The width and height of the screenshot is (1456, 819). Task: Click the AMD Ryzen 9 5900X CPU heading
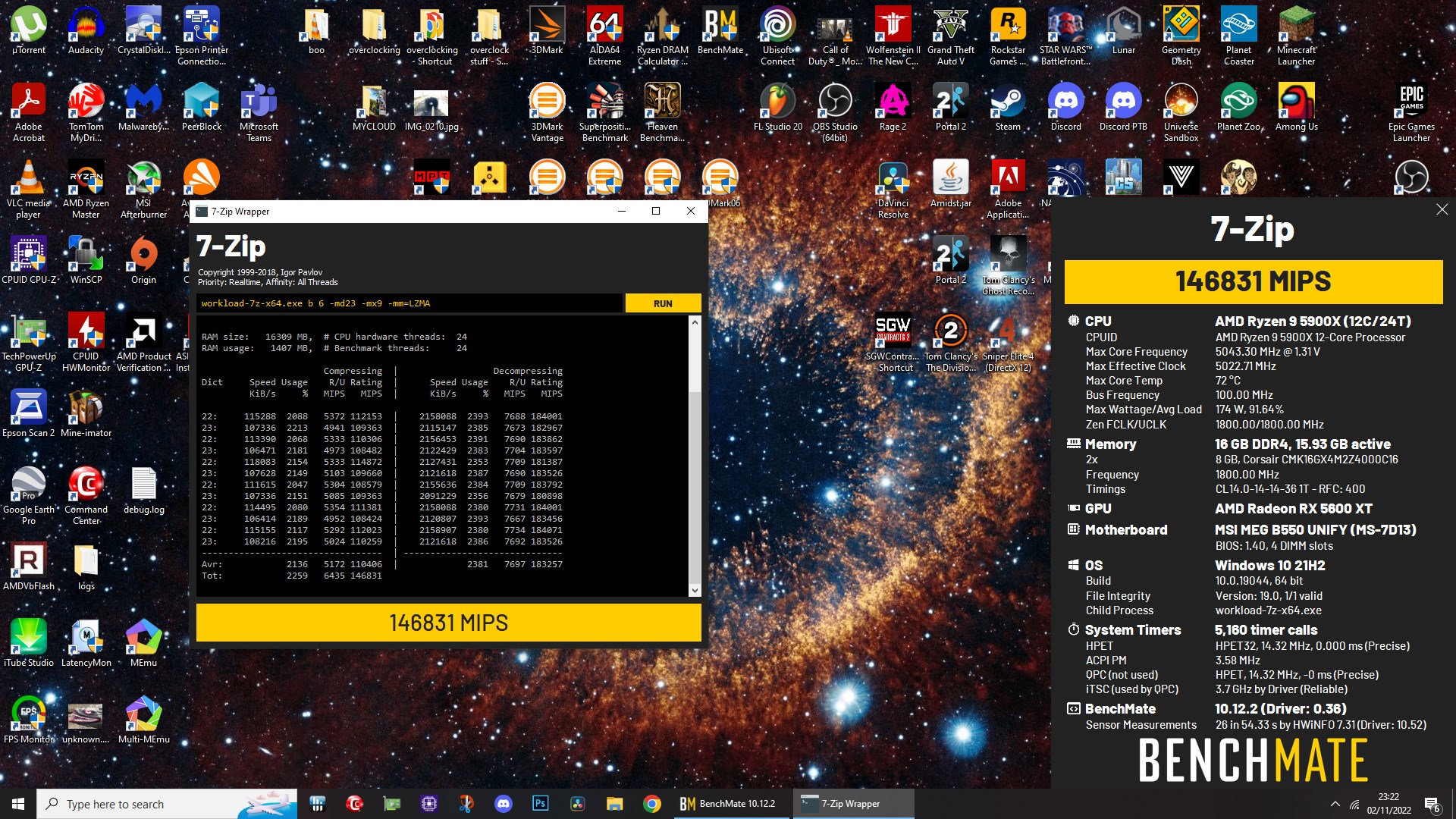click(1313, 321)
